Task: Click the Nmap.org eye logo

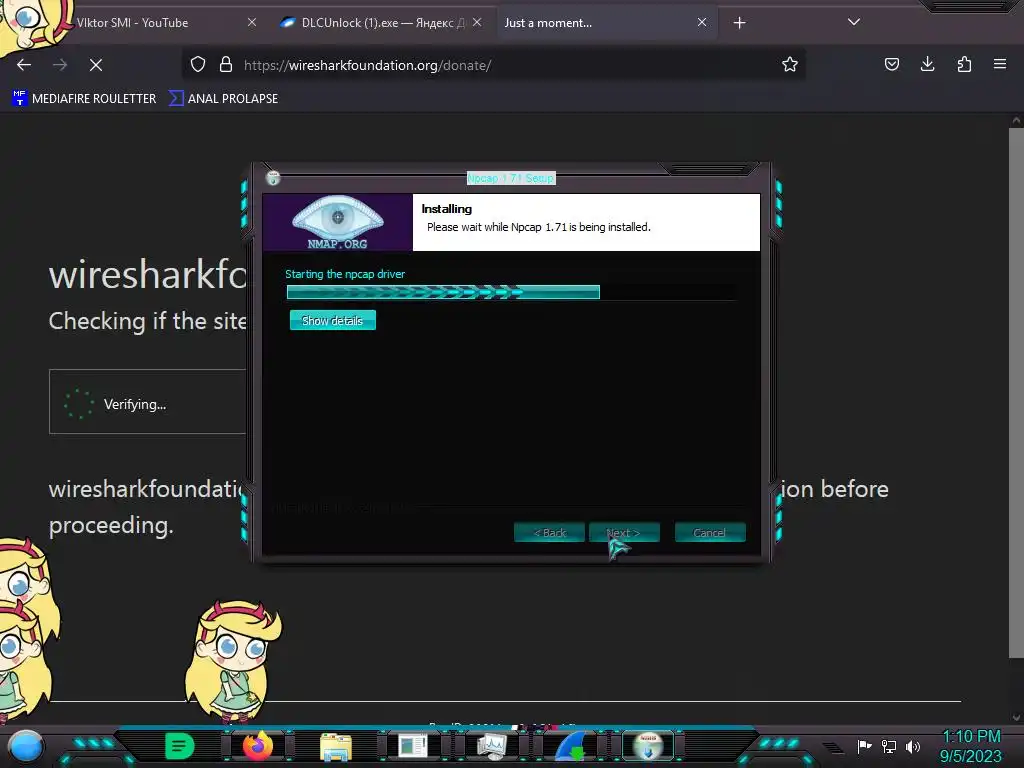Action: pyautogui.click(x=338, y=222)
